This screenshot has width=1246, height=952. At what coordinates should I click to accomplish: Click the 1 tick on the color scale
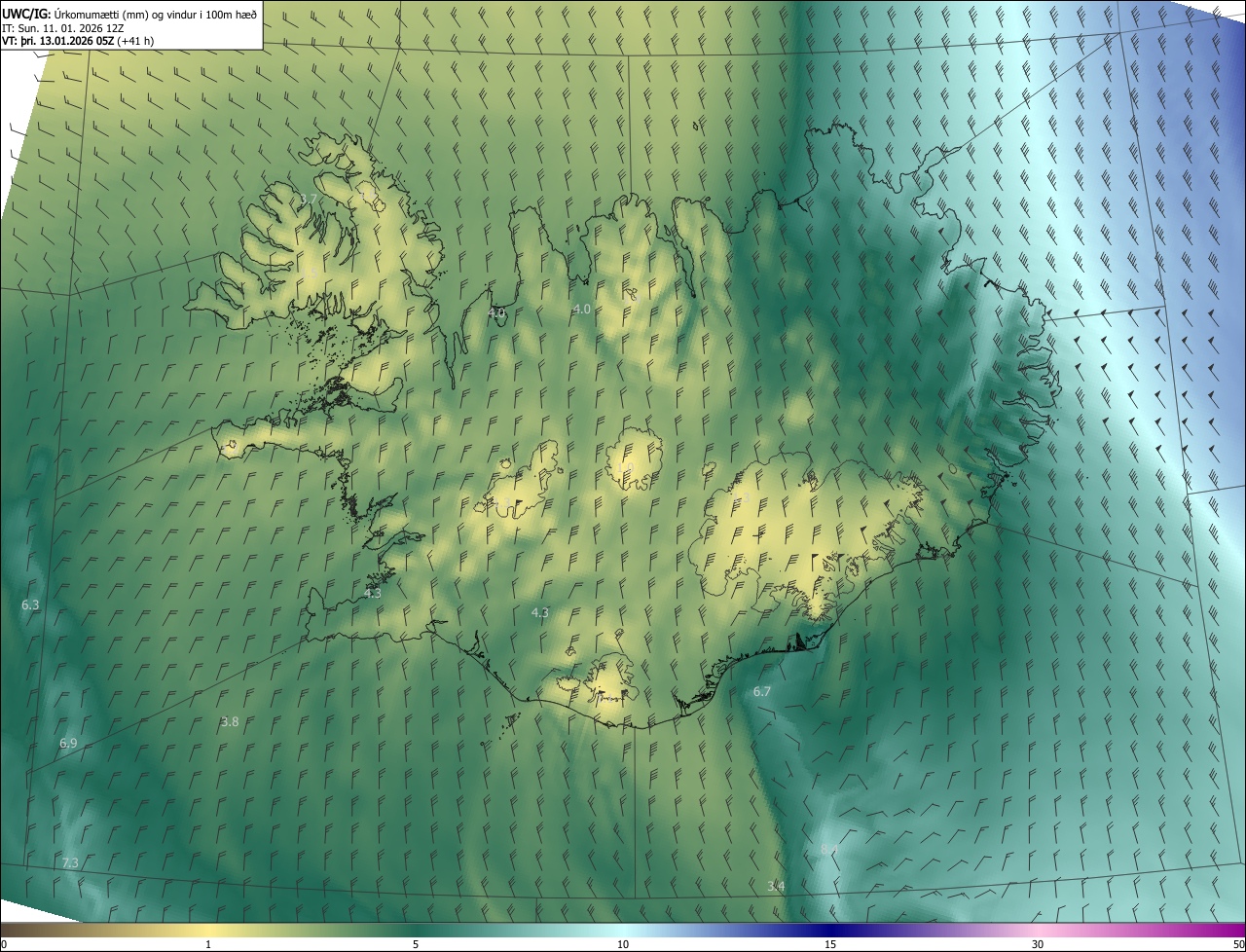click(208, 944)
